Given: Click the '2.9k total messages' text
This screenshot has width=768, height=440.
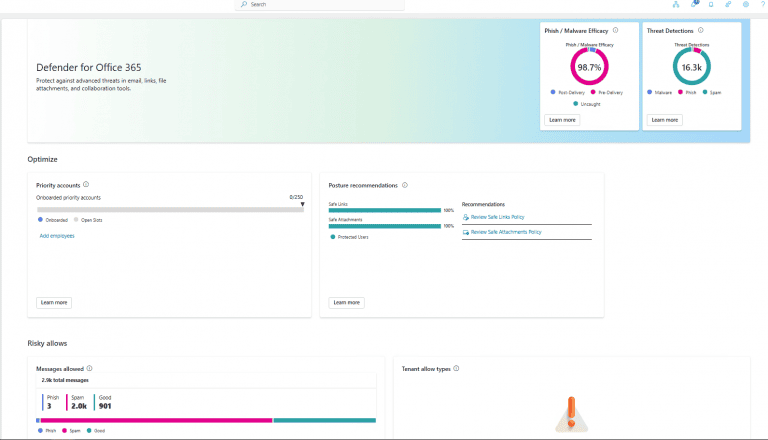Looking at the screenshot, I should click(65, 380).
